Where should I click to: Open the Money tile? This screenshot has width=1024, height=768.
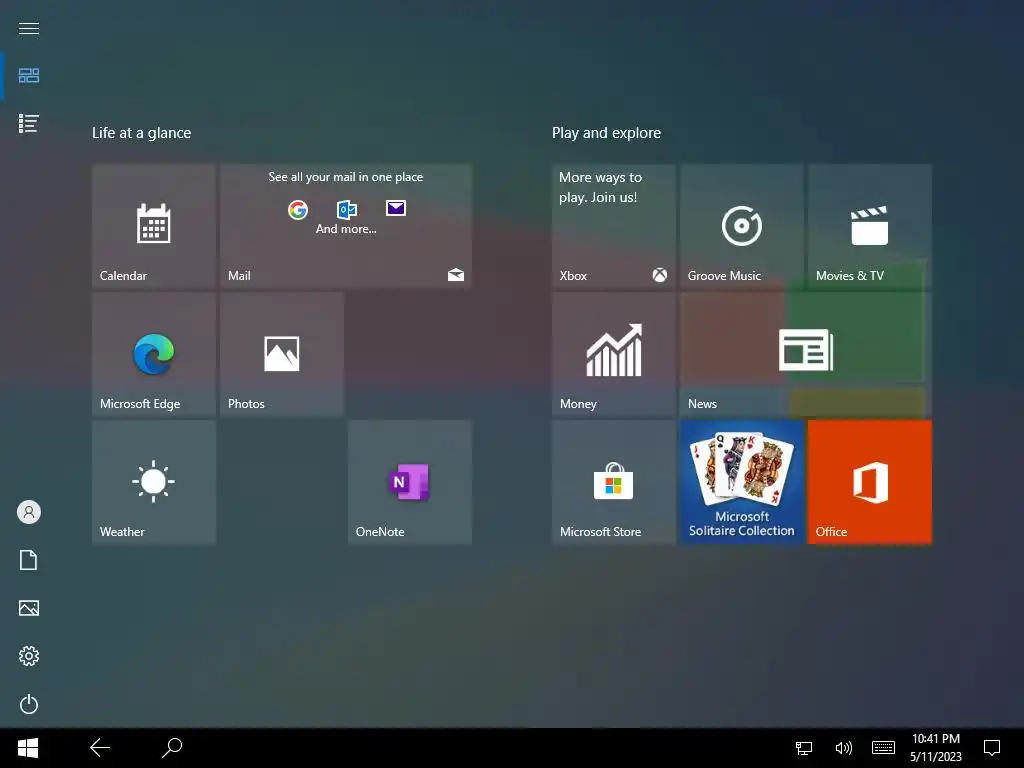[x=614, y=353]
